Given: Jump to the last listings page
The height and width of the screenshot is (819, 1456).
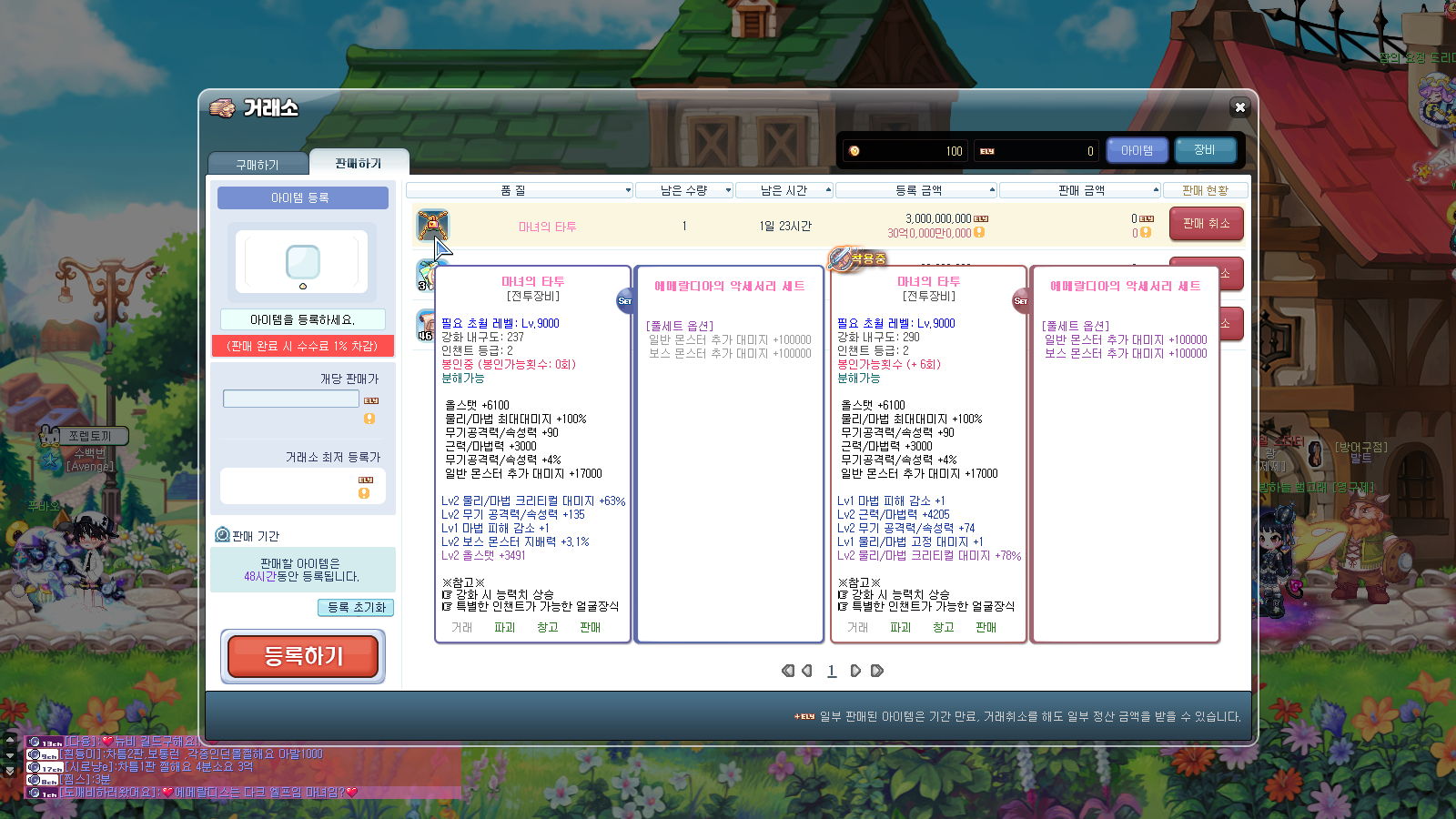Looking at the screenshot, I should coord(876,671).
